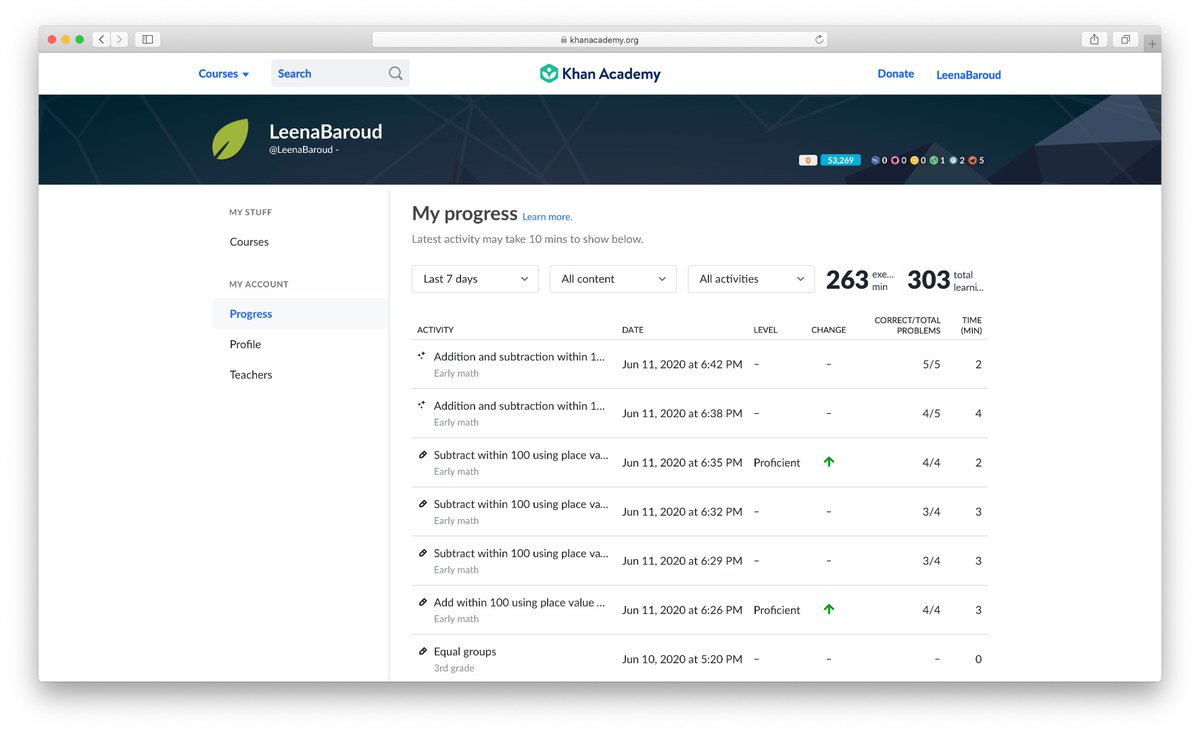
Task: Click the sparkle icon of the 6:38 PM activity
Action: (422, 404)
